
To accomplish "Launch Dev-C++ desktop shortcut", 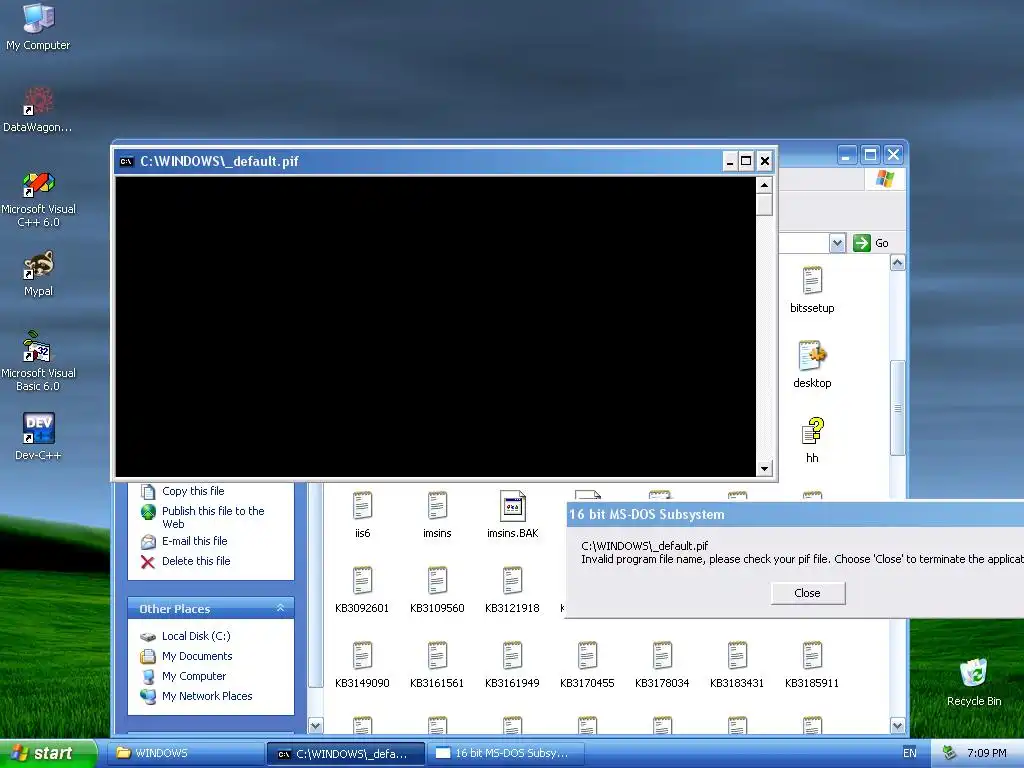I will pyautogui.click(x=38, y=436).
